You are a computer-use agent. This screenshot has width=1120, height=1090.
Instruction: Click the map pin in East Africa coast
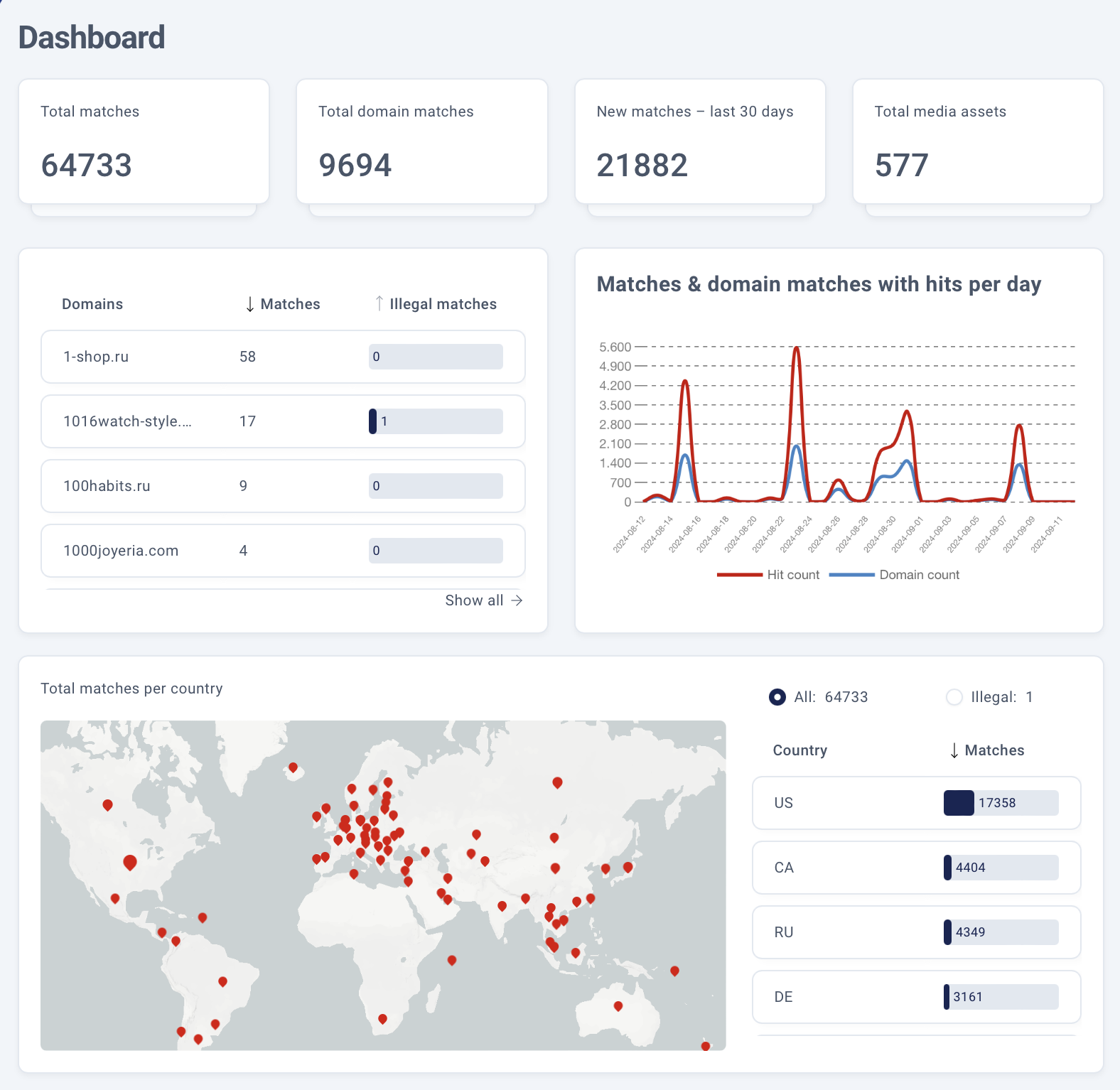pos(451,960)
